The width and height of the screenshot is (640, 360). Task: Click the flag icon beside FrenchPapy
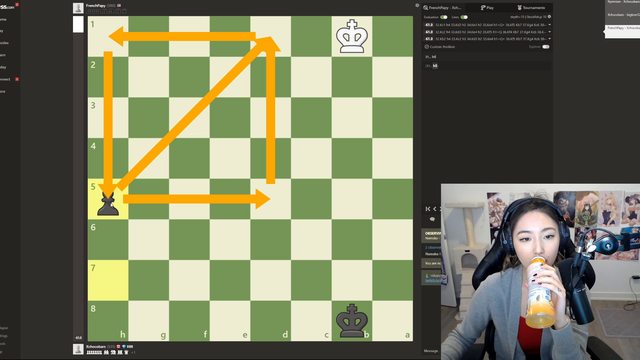coord(119,6)
